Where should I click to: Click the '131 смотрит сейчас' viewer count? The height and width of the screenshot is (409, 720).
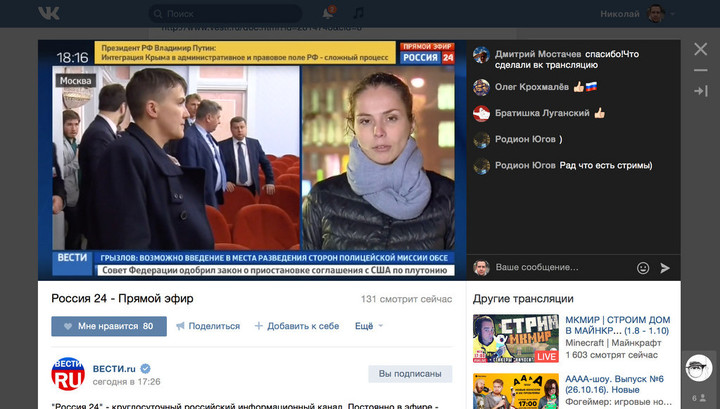click(x=406, y=299)
